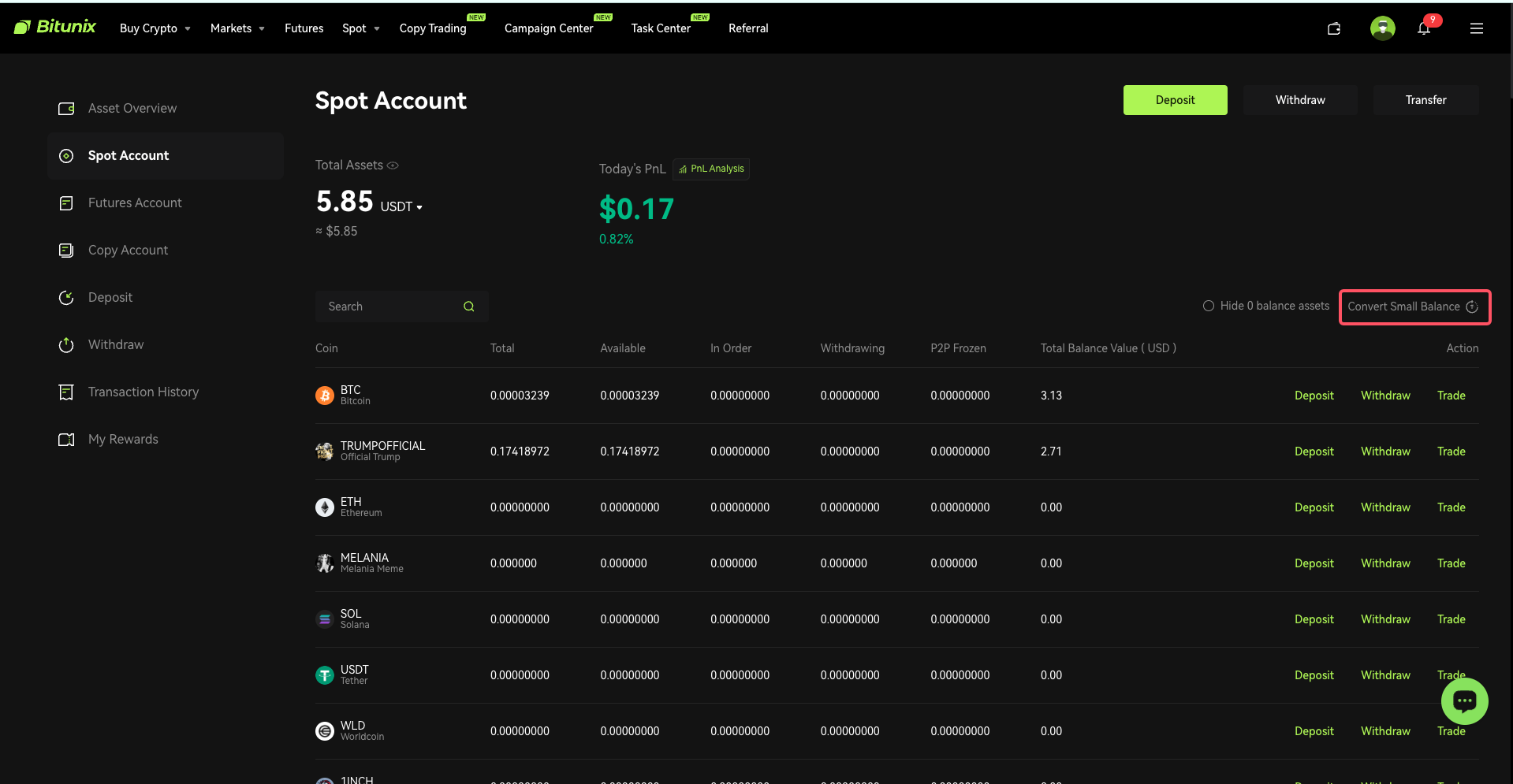Click the SOL coin icon
This screenshot has height=784, width=1513.
coord(325,619)
